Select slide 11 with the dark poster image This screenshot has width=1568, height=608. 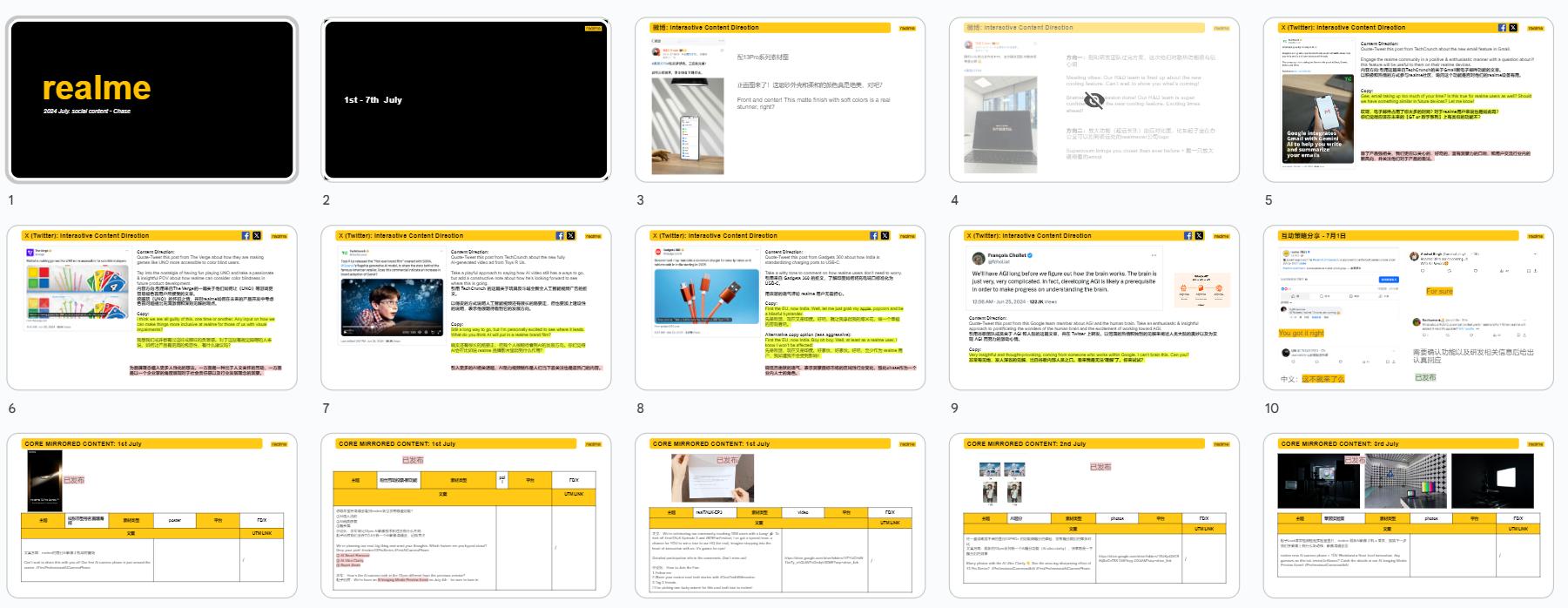pyautogui.click(x=152, y=517)
